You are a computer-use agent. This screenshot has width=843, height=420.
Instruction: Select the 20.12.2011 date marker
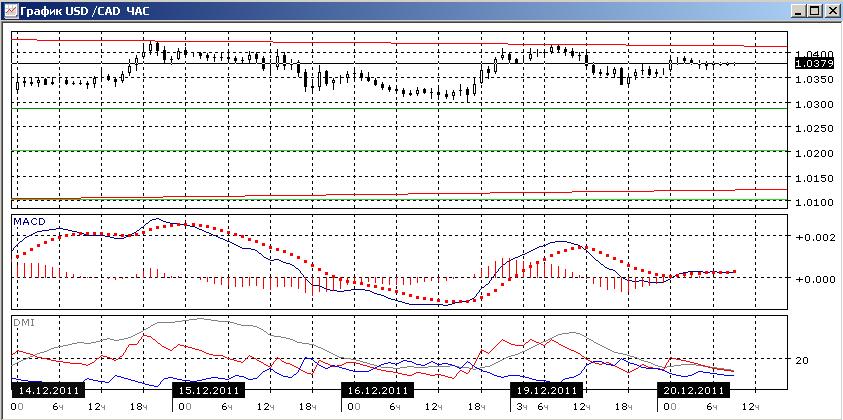[x=694, y=390]
